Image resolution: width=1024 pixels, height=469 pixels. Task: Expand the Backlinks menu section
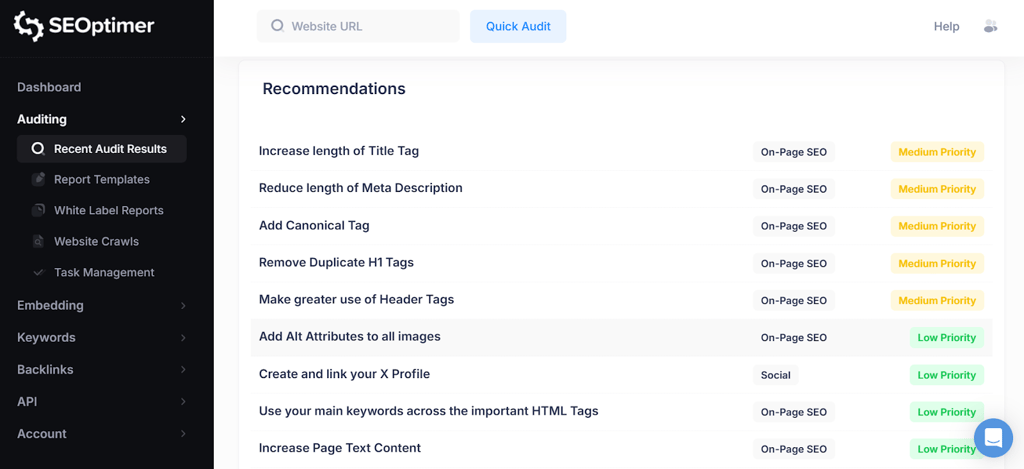(x=183, y=370)
